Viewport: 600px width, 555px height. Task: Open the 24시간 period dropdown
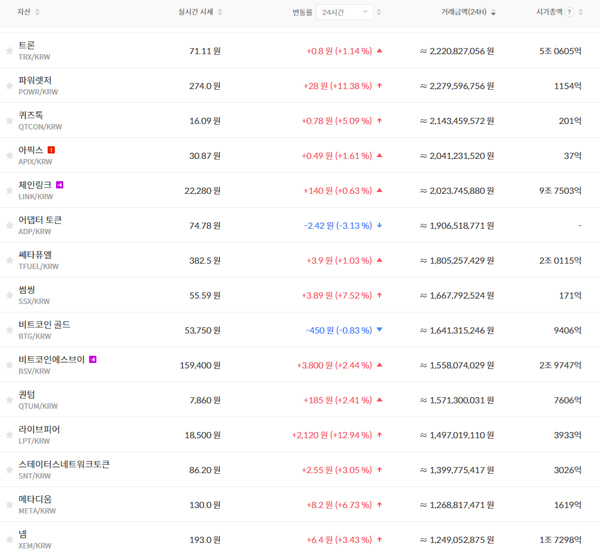click(x=345, y=12)
